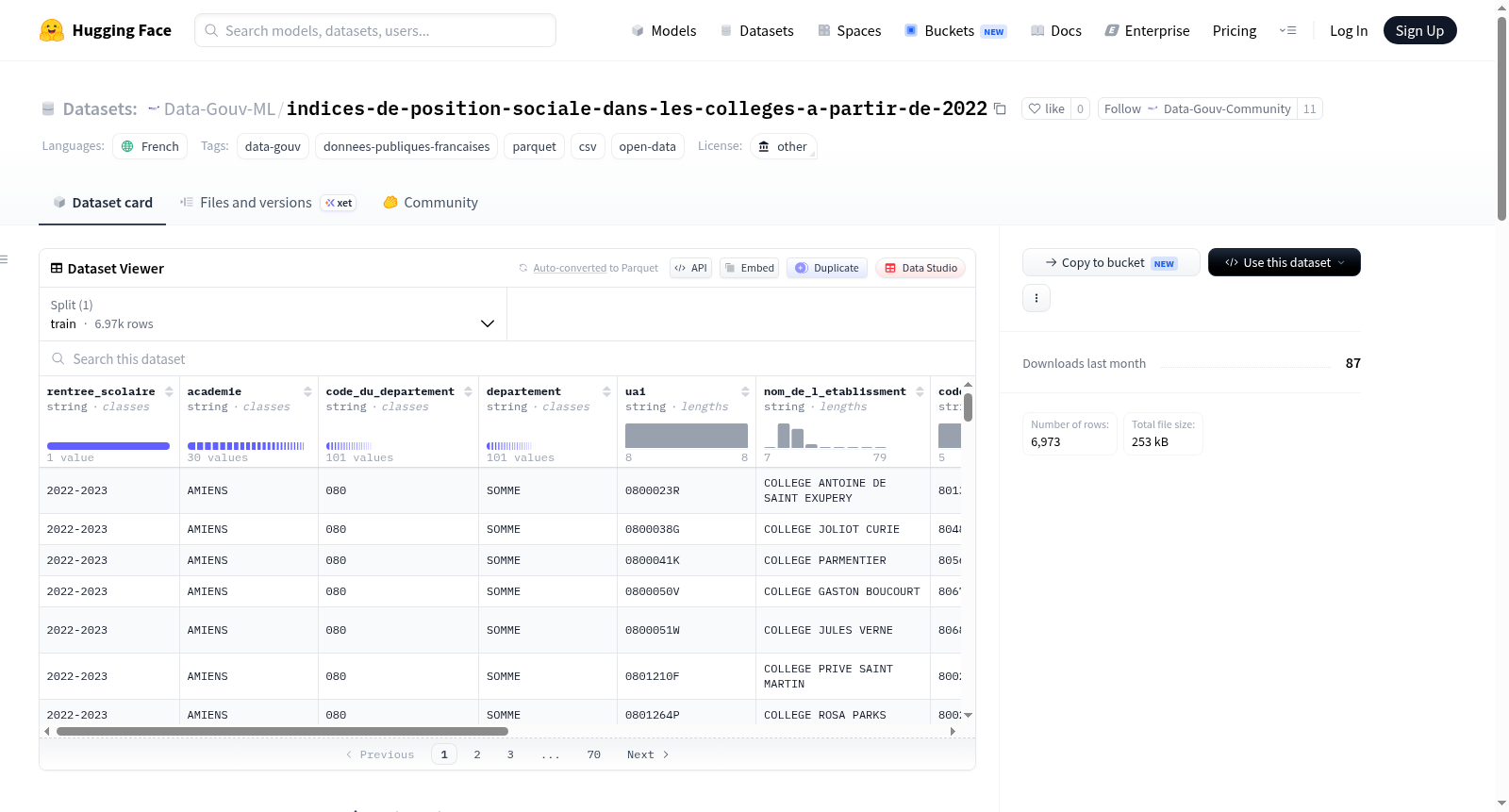Screen dimensions: 1509x812
Task: Click the nom_de_l_etablissment lengths histogram
Action: coord(825,436)
